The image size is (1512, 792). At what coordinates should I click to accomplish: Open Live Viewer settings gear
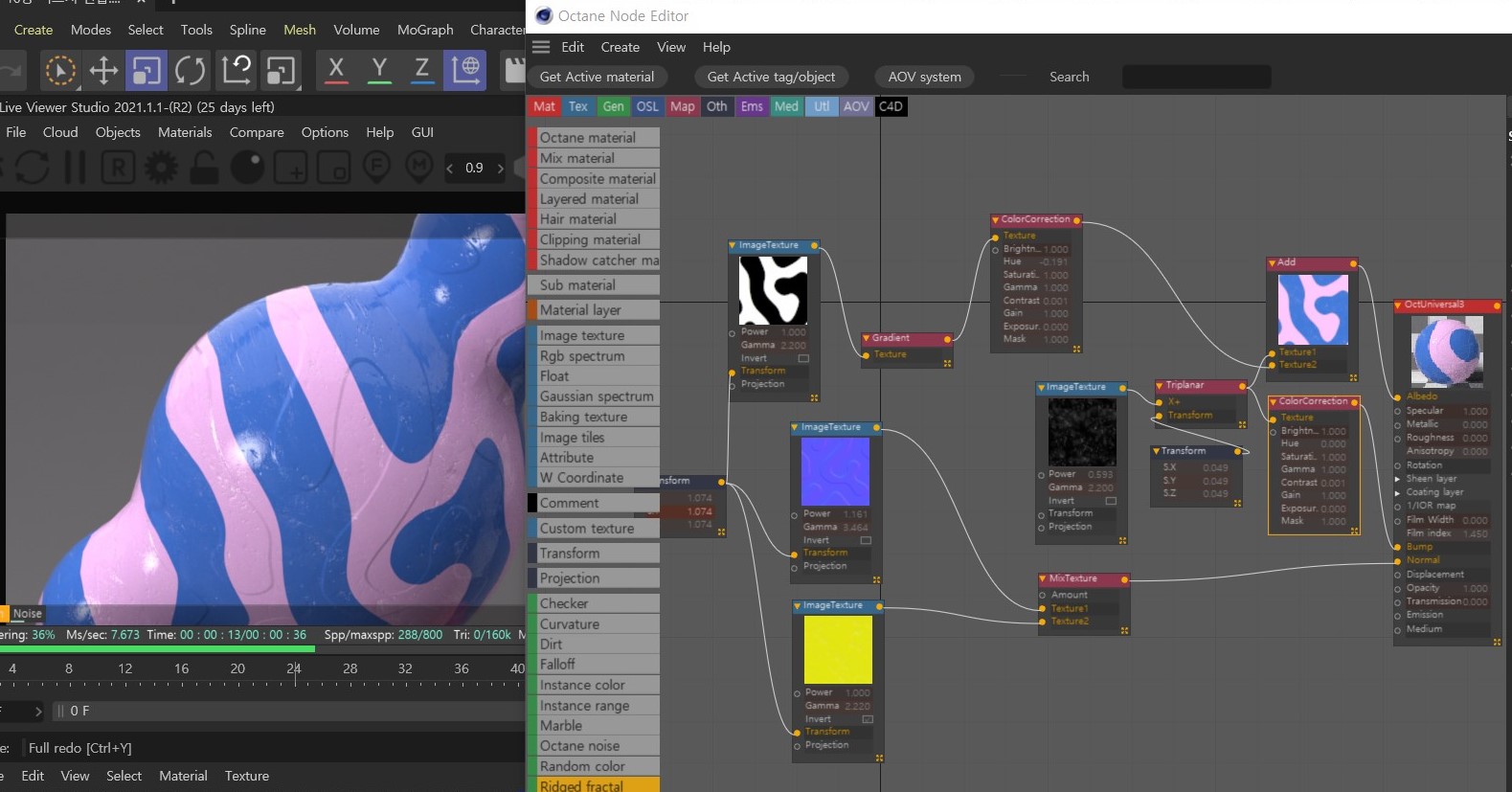click(x=161, y=168)
